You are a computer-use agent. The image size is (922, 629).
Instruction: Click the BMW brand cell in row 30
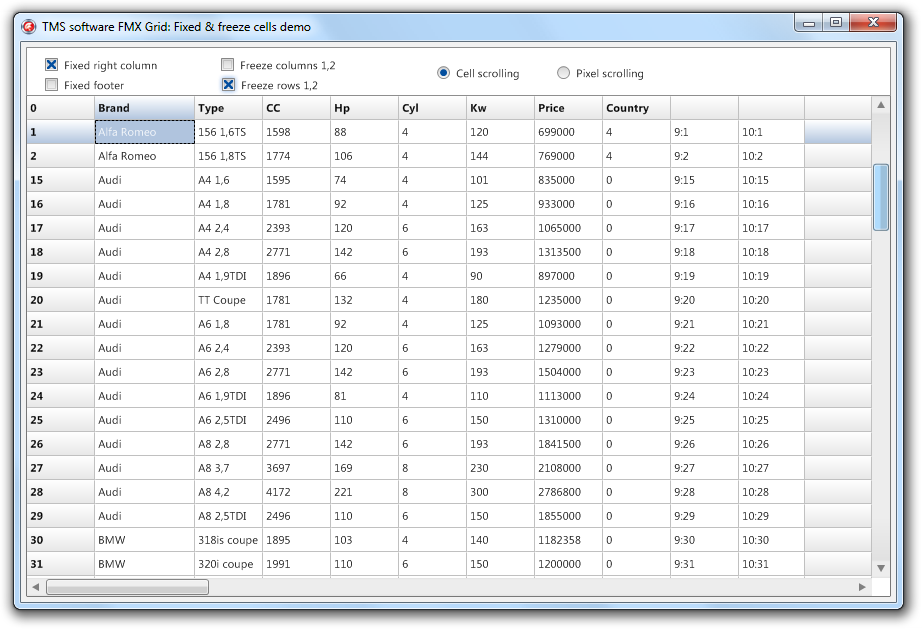pos(145,540)
